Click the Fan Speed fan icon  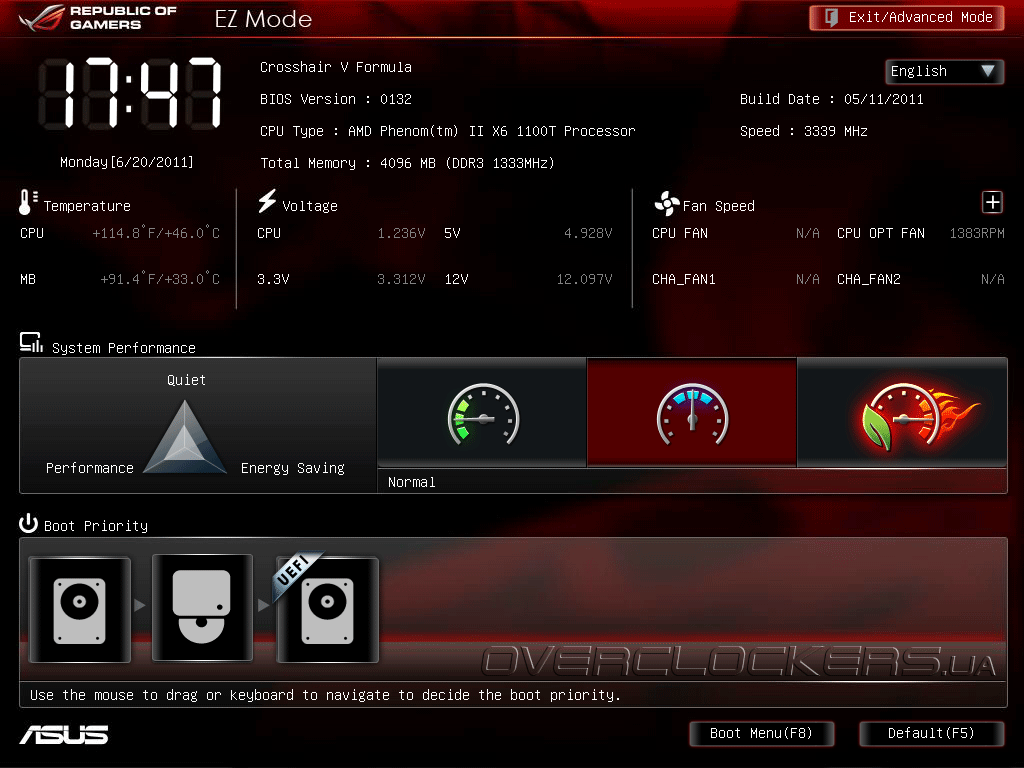pyautogui.click(x=666, y=204)
